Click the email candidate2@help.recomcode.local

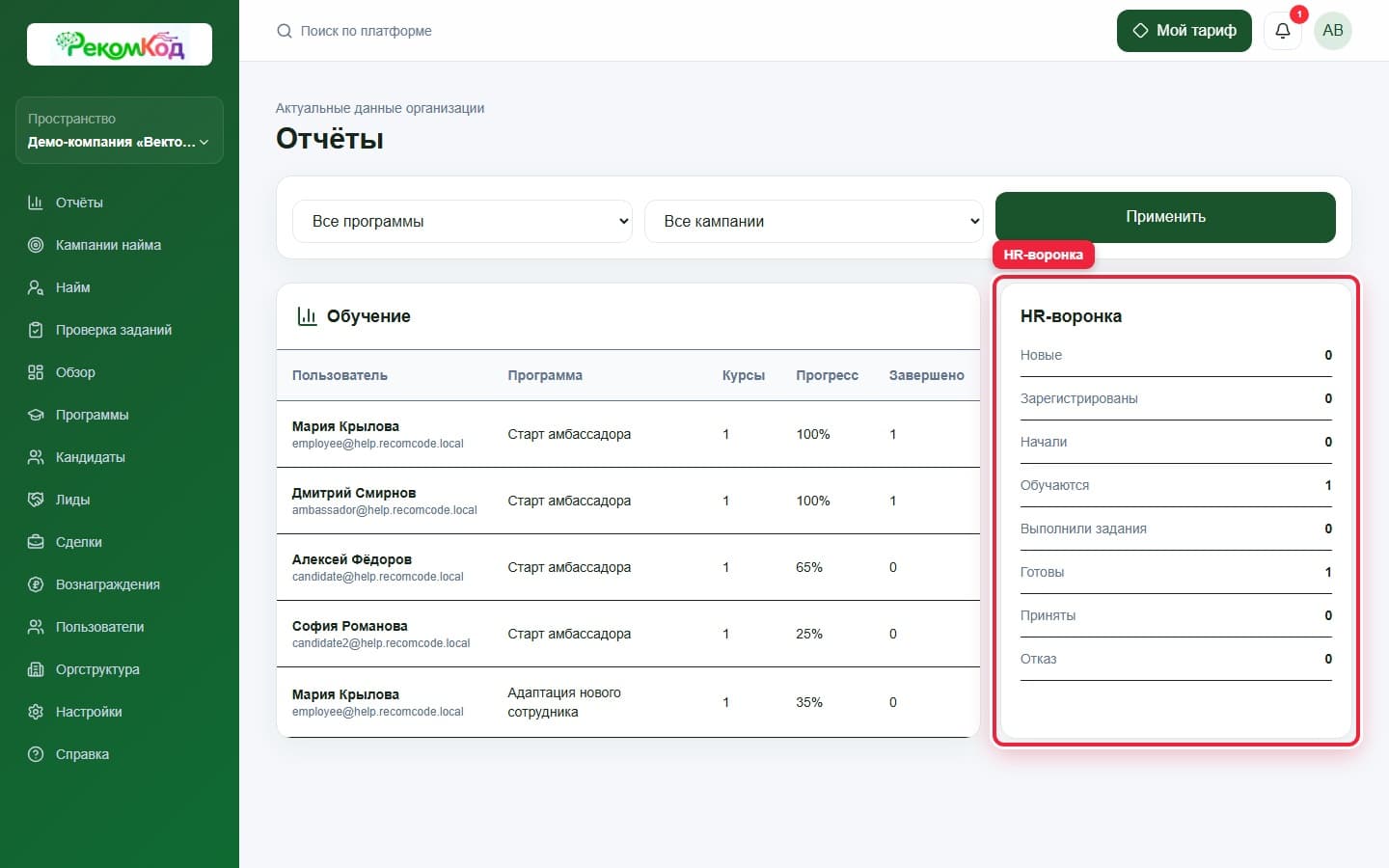pyautogui.click(x=381, y=643)
